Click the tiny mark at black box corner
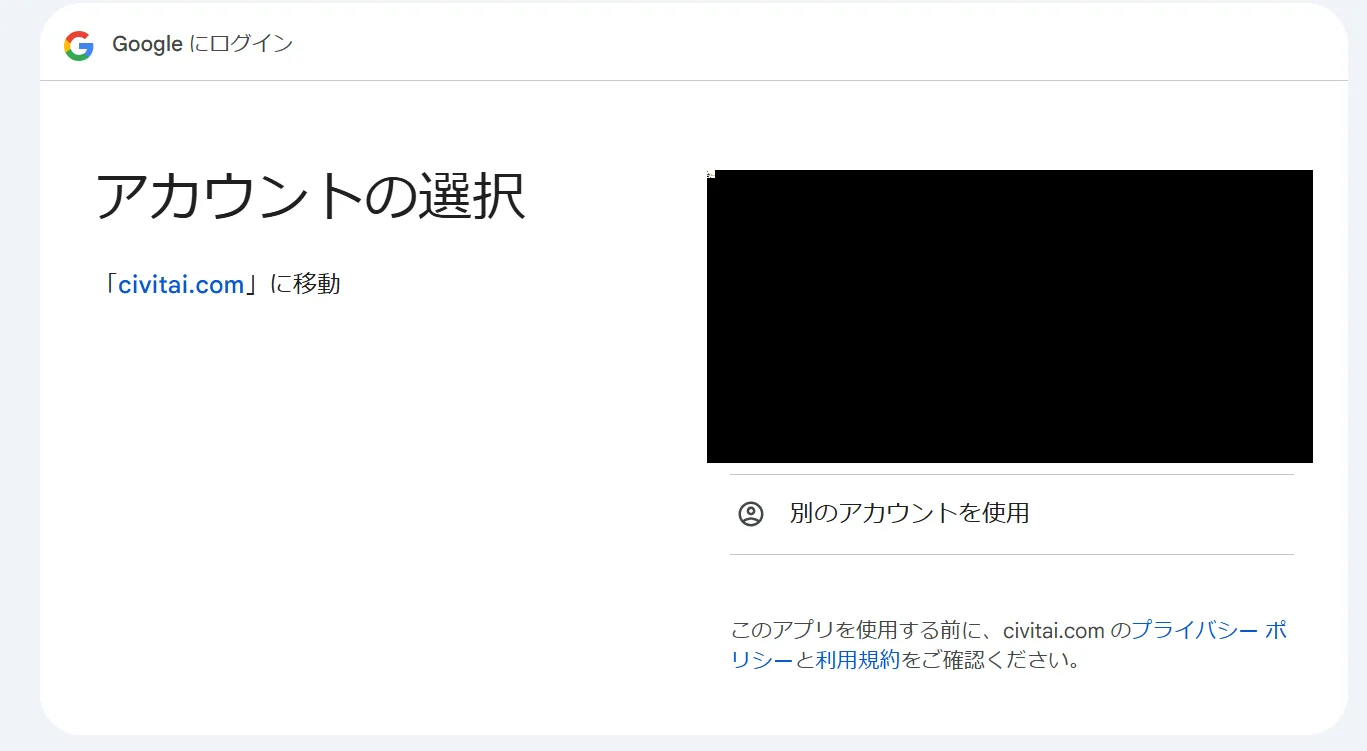 pos(710,174)
